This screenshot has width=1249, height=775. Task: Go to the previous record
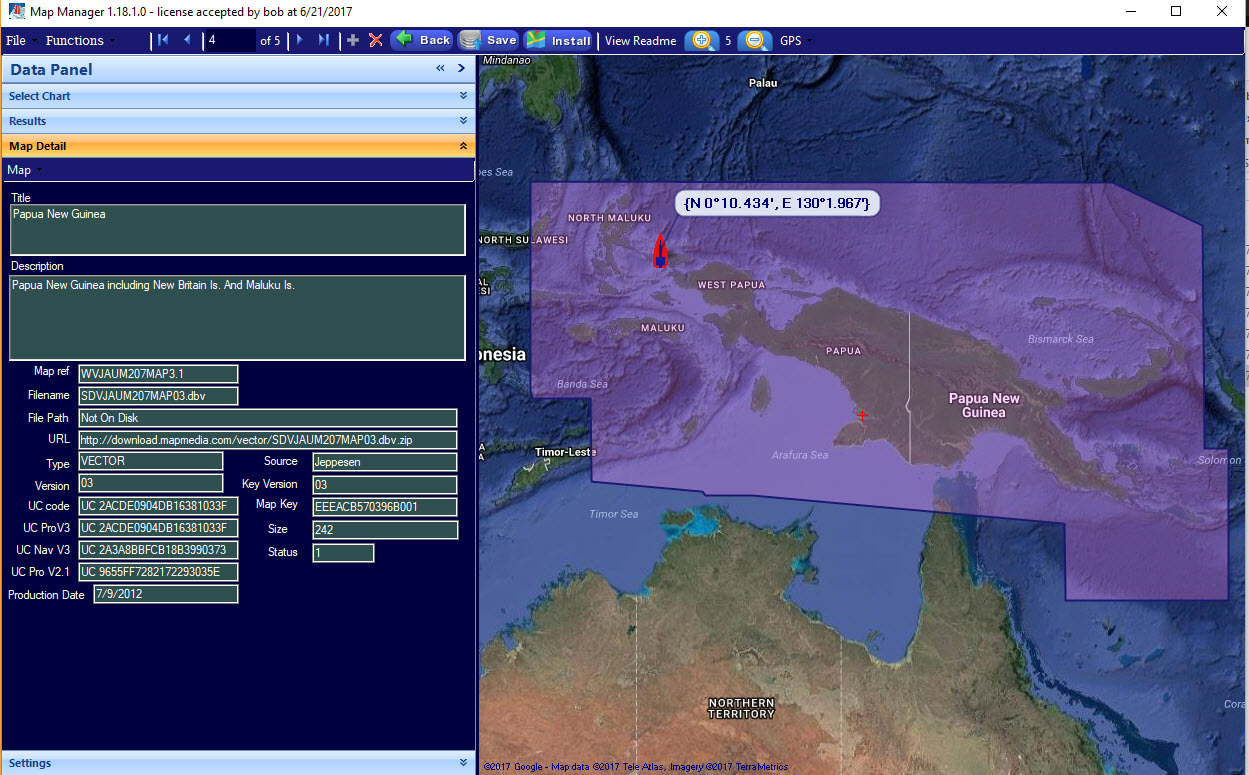click(187, 40)
